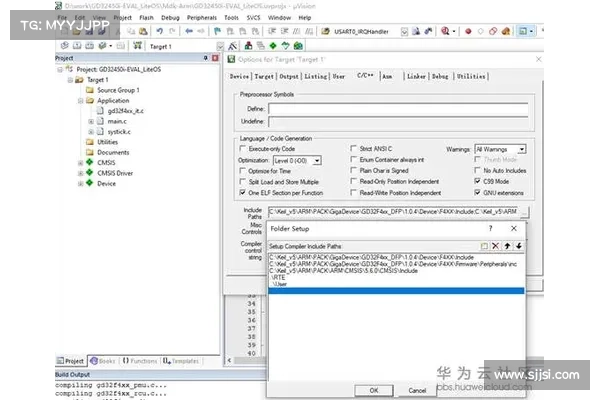Screen dimensions: 600x400
Task: Toggle Plain Char is Signed checkbox
Action: [353, 170]
